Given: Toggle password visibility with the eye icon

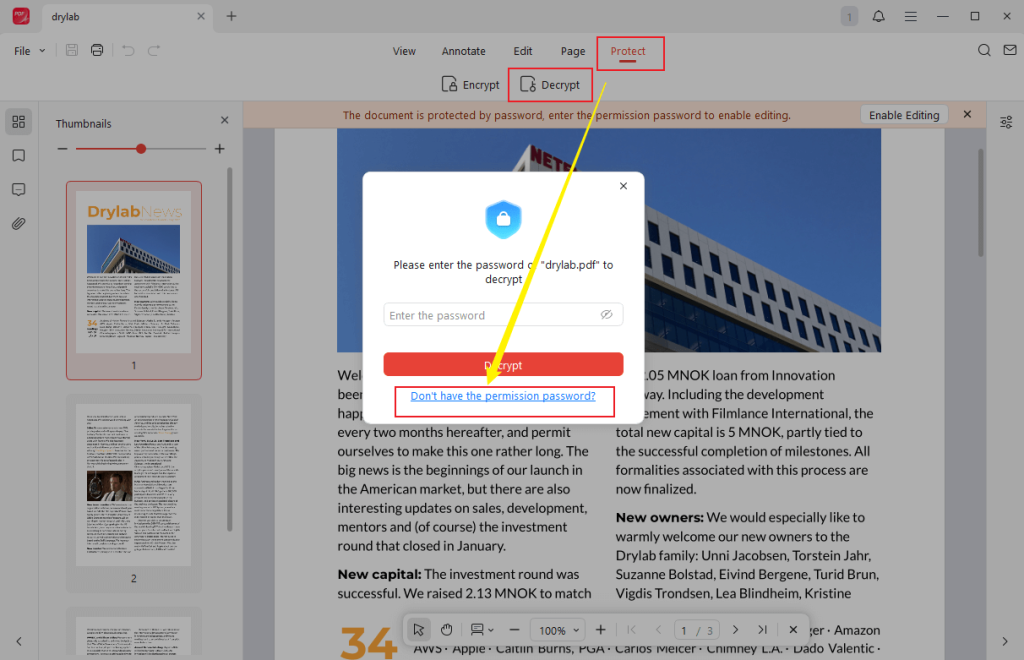Looking at the screenshot, I should 607,313.
